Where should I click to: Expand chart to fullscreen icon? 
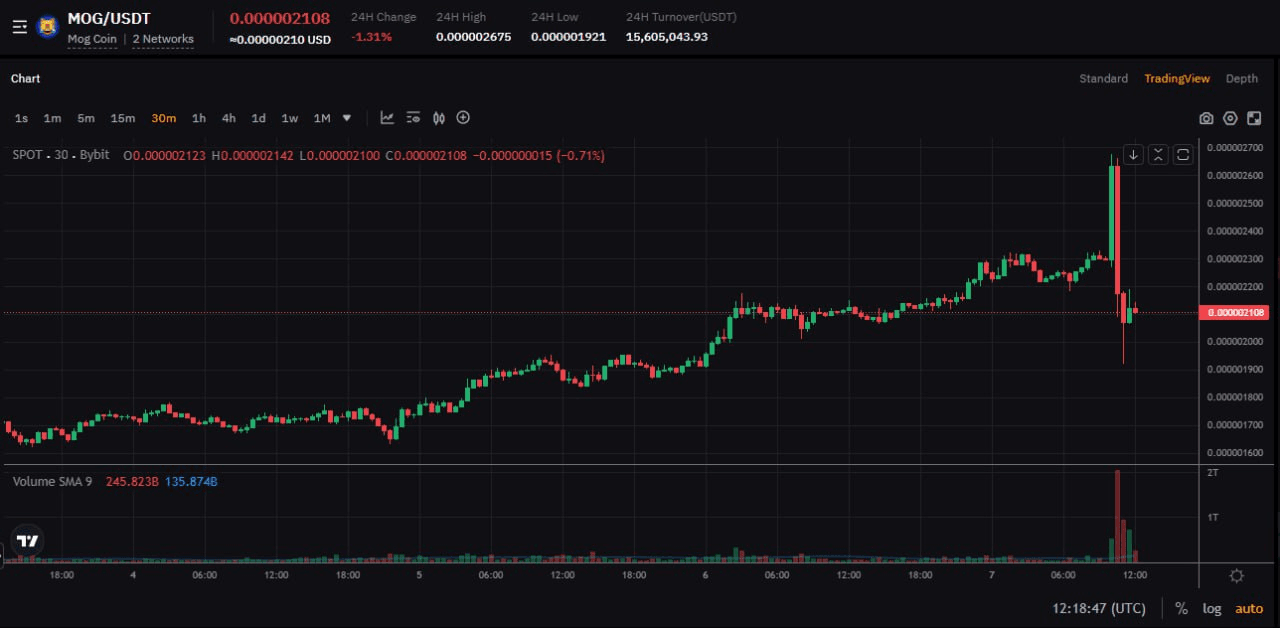pyautogui.click(x=1254, y=118)
